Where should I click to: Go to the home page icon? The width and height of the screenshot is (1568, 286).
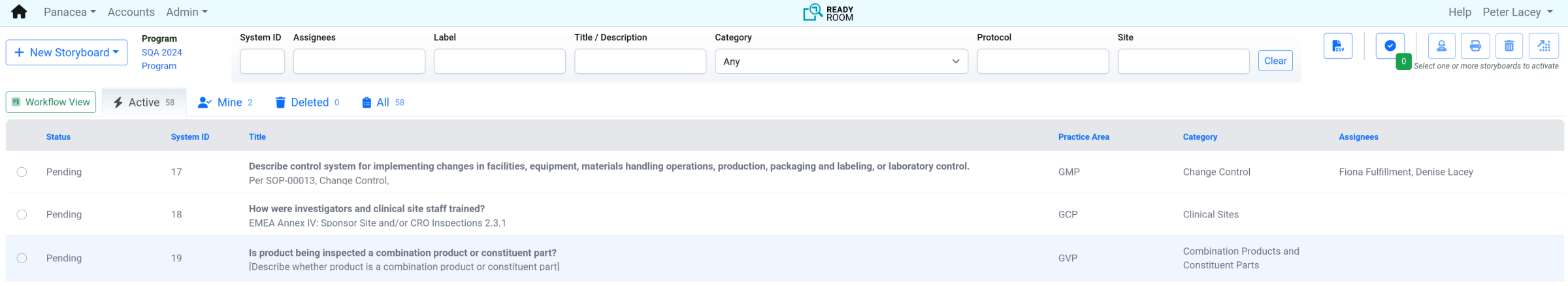click(19, 12)
